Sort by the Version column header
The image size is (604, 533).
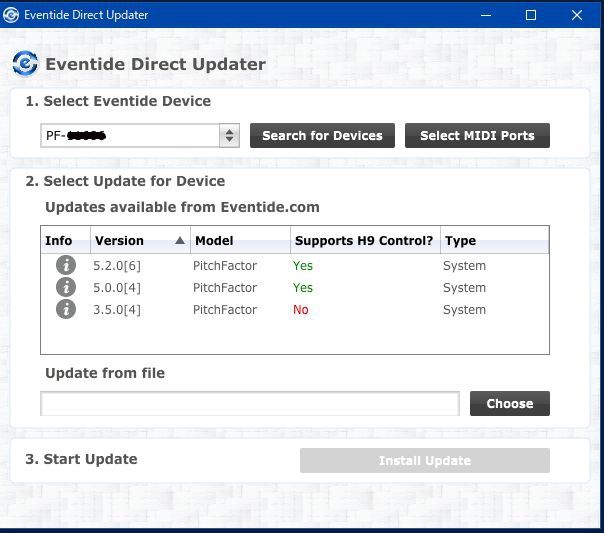pos(141,240)
